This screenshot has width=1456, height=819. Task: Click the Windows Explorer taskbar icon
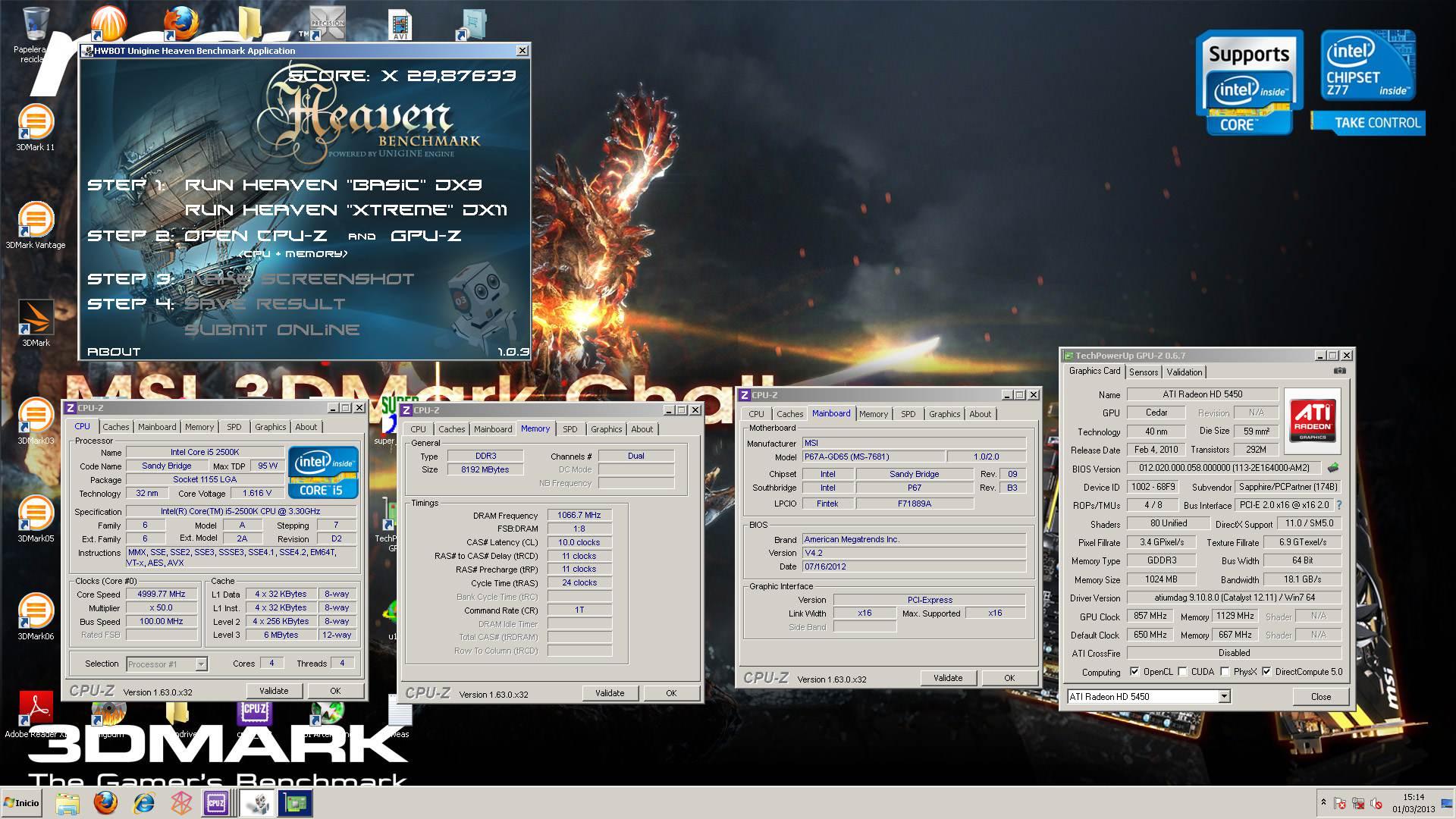coord(67,803)
